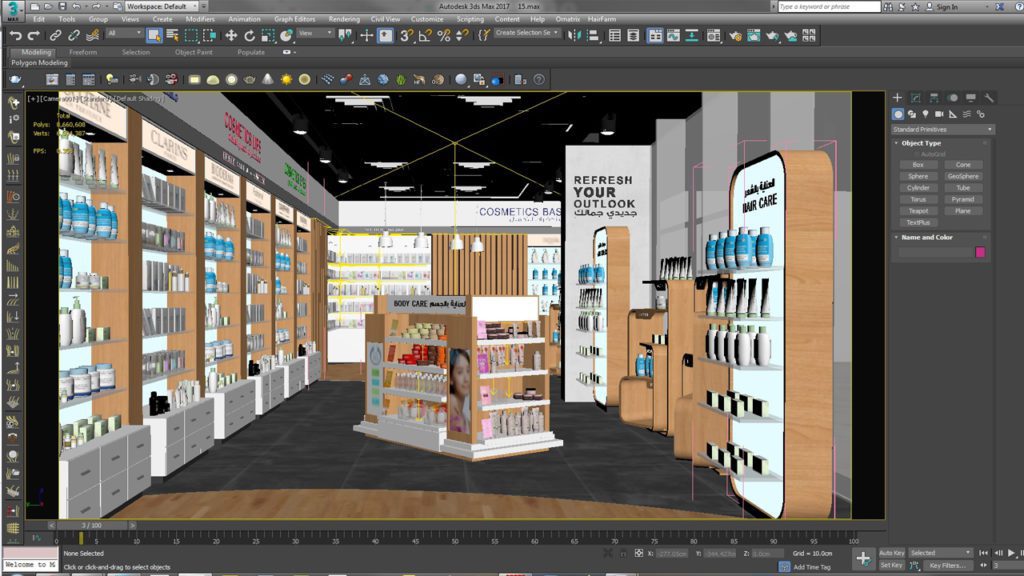Click the Shapes category icon

tap(911, 114)
